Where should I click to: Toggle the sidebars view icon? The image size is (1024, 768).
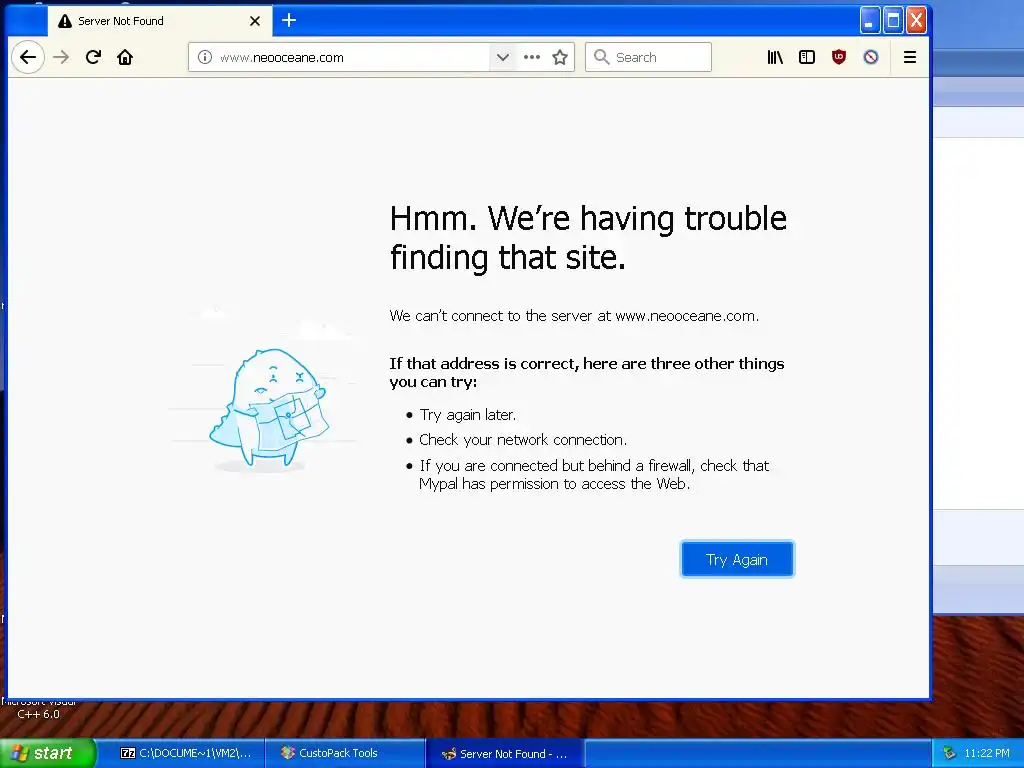[807, 57]
